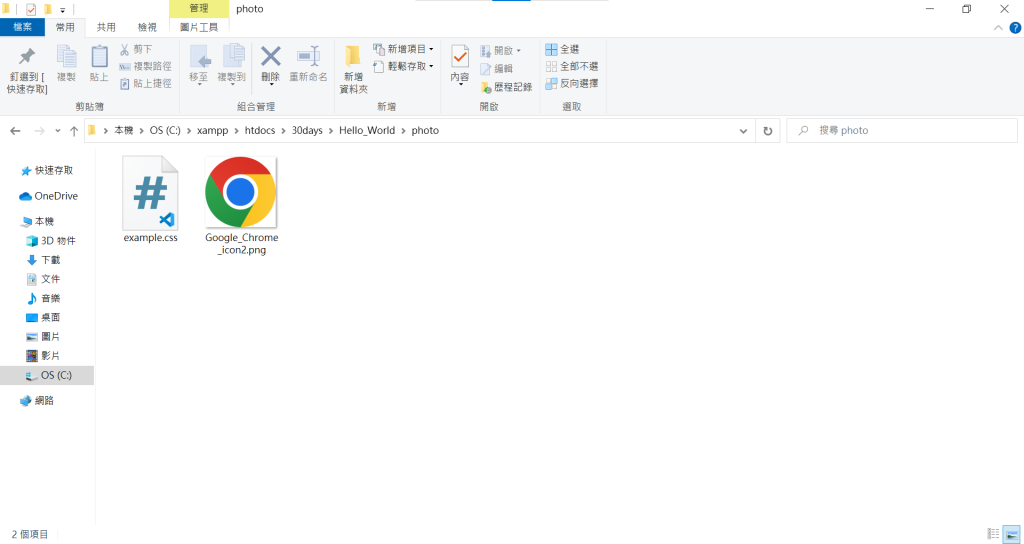Click 歷程記錄 history in the ribbon
The height and width of the screenshot is (544, 1024).
(505, 87)
